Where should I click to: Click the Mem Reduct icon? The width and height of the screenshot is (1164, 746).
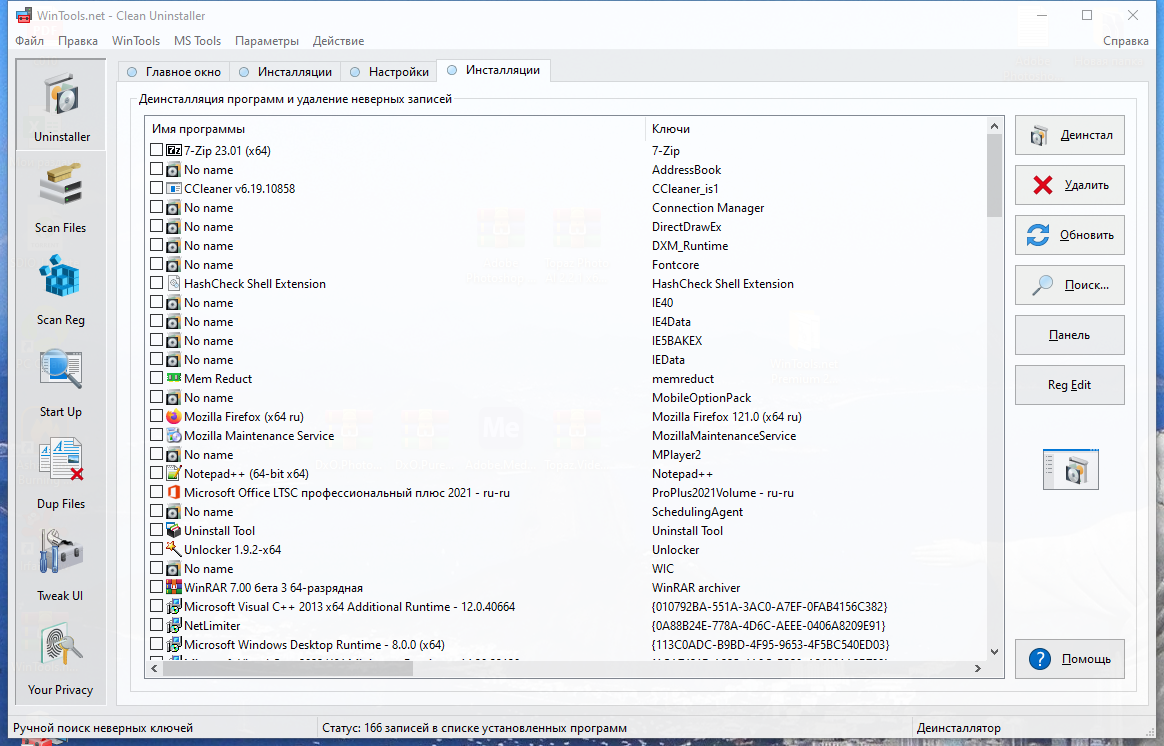tap(174, 379)
